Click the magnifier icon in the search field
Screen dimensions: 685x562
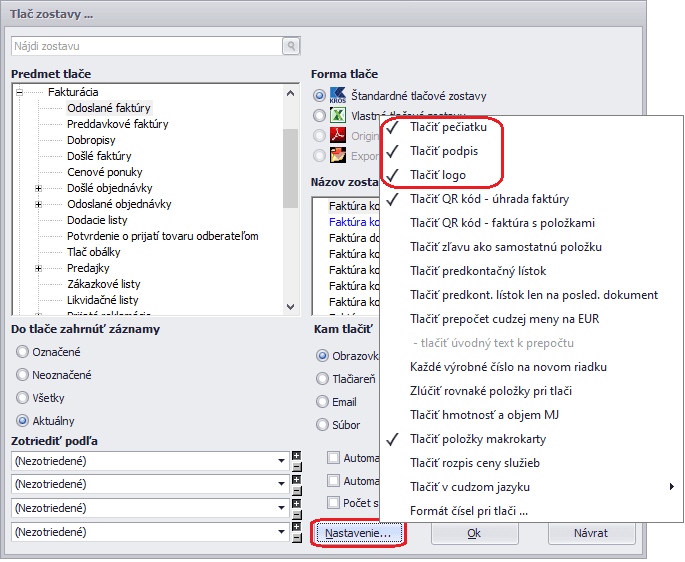[290, 46]
